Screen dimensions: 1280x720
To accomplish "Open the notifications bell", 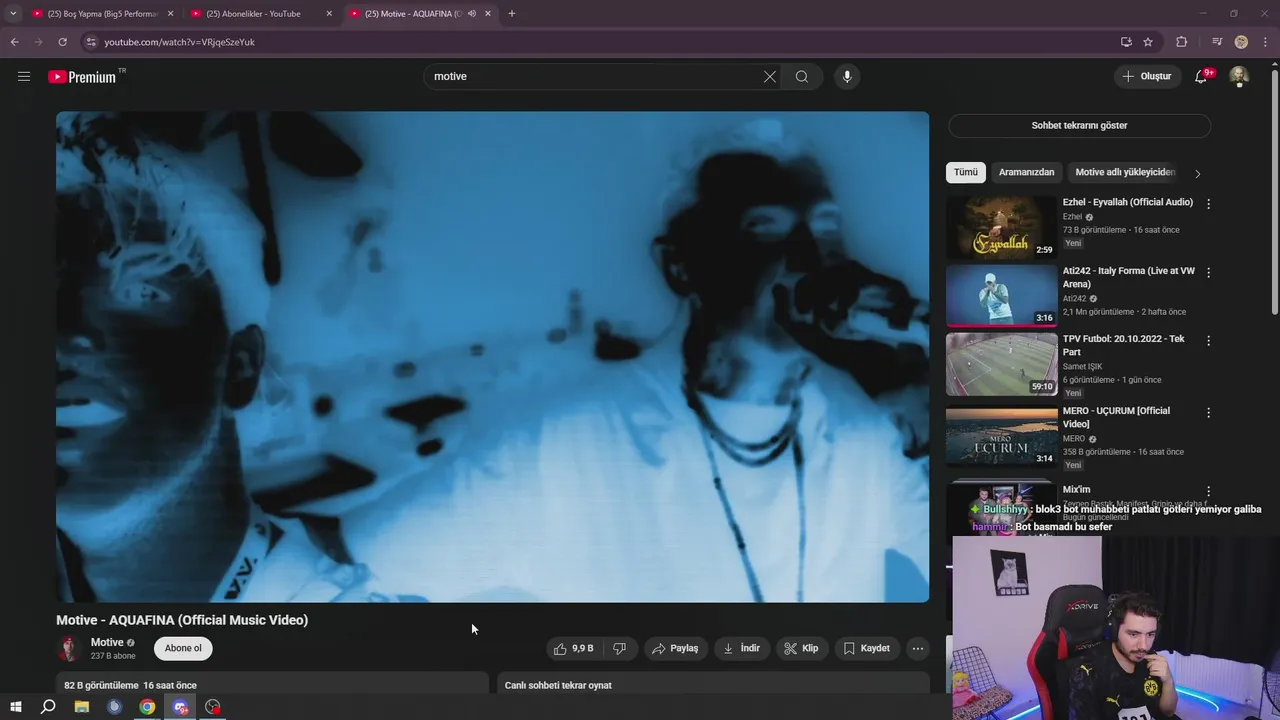I will tap(1202, 76).
